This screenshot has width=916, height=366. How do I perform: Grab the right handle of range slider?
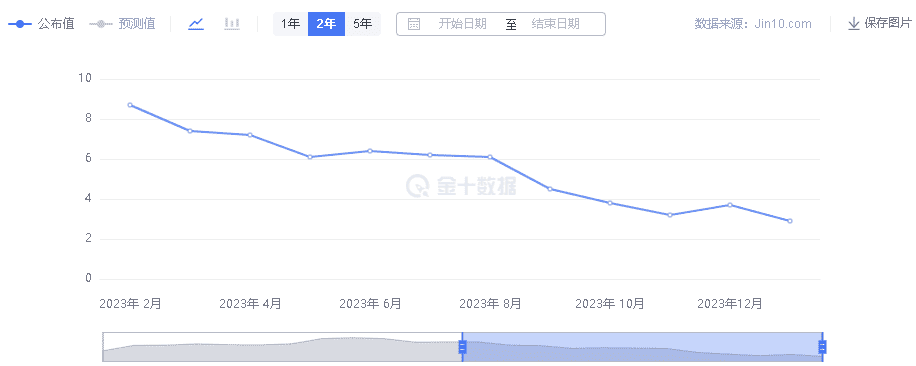[x=823, y=347]
